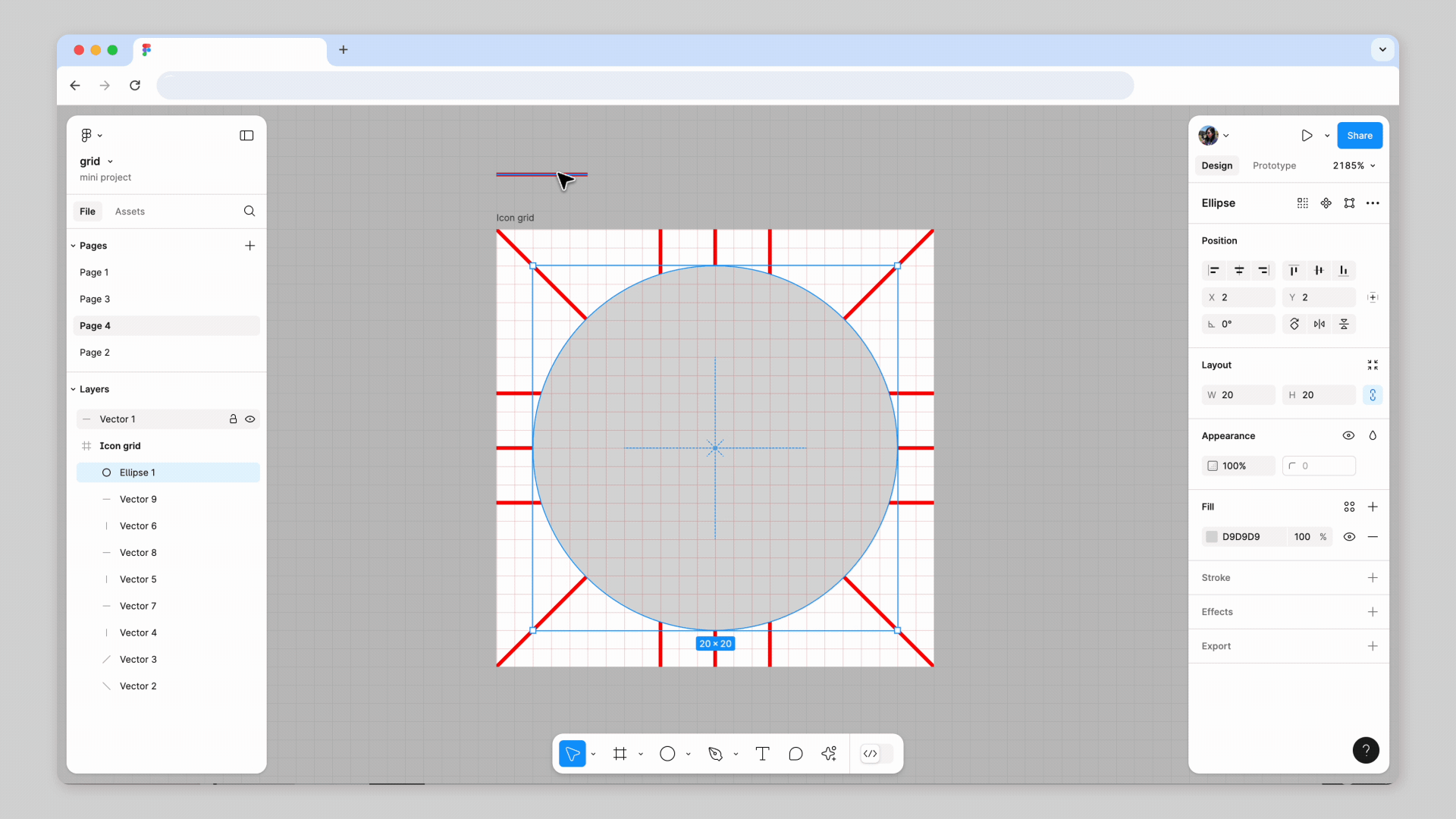Collapse the Pages section

(74, 246)
